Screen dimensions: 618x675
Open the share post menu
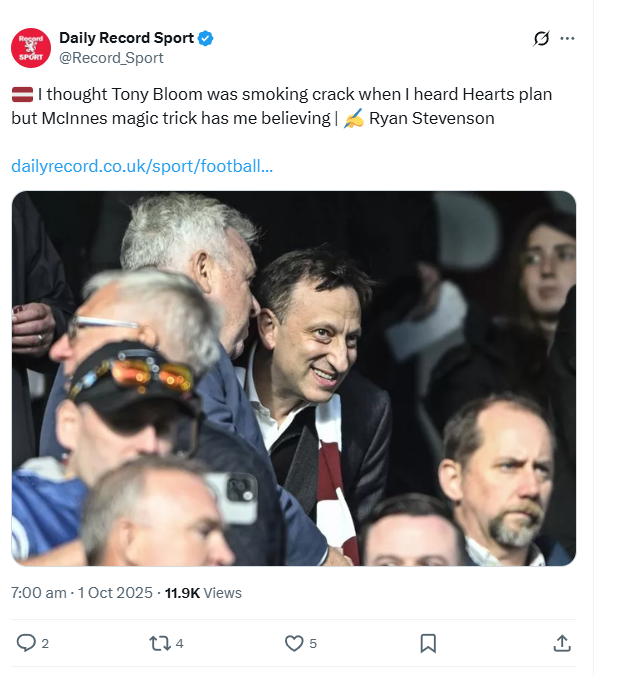coord(562,643)
